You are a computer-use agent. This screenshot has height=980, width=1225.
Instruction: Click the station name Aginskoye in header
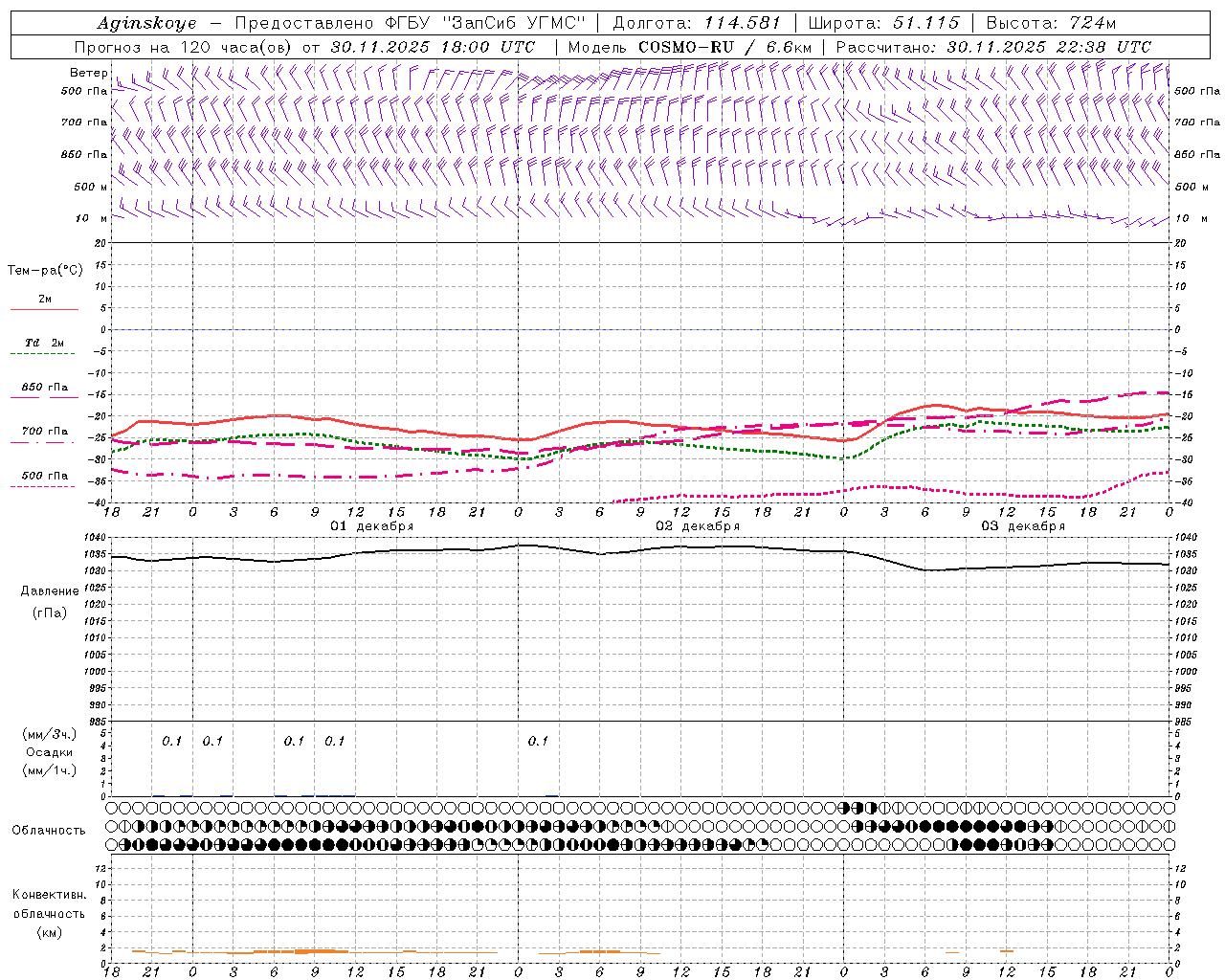(x=145, y=23)
